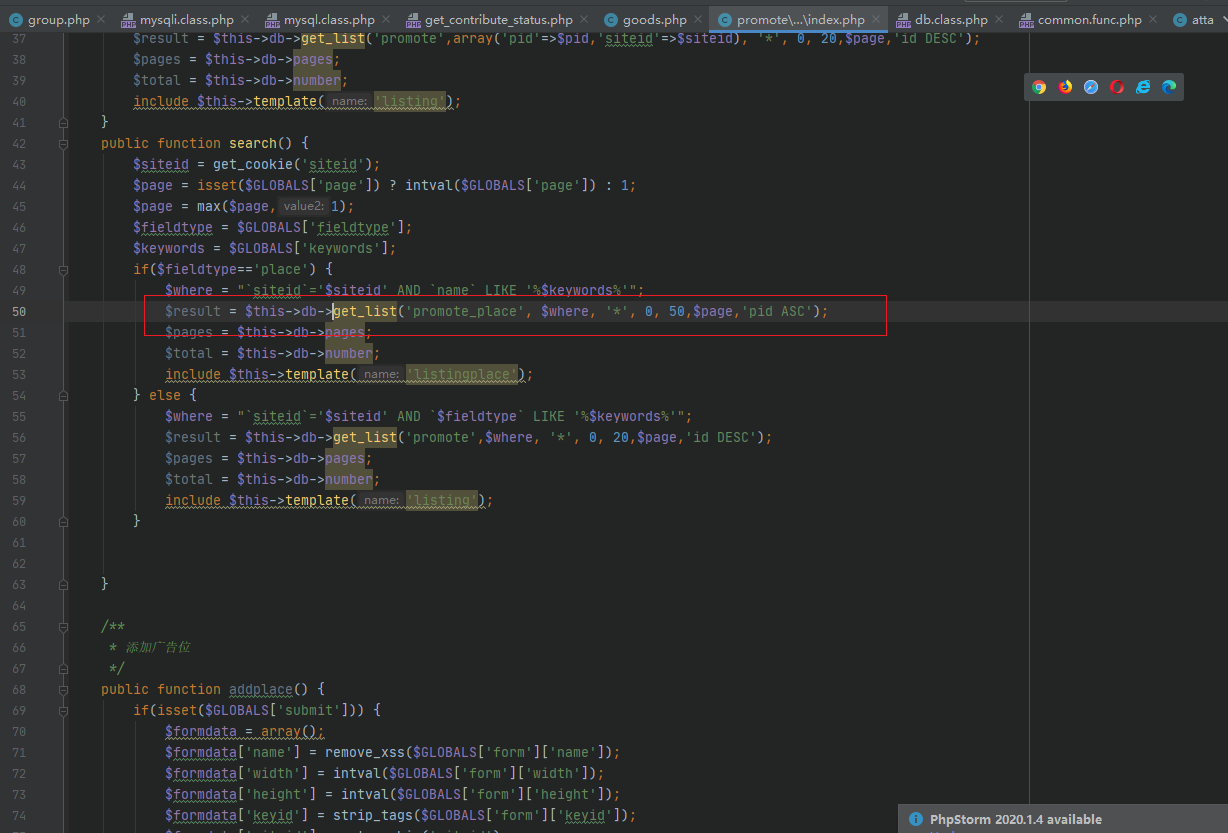The width and height of the screenshot is (1228, 833).
Task: Open the PhpStorm 2020.1.4 available notification
Action: (1015, 820)
